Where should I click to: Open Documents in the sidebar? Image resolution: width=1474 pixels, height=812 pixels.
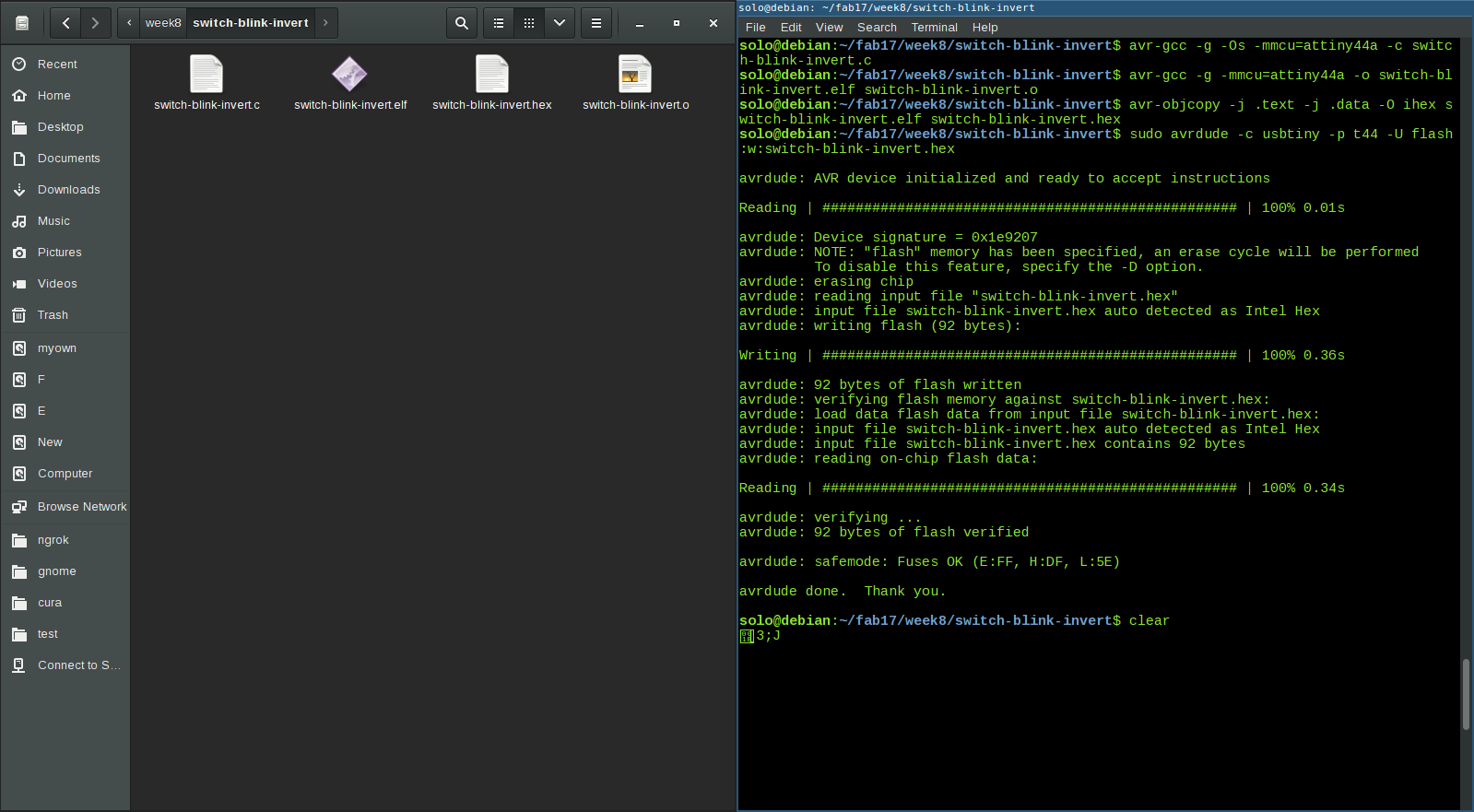pyautogui.click(x=65, y=159)
